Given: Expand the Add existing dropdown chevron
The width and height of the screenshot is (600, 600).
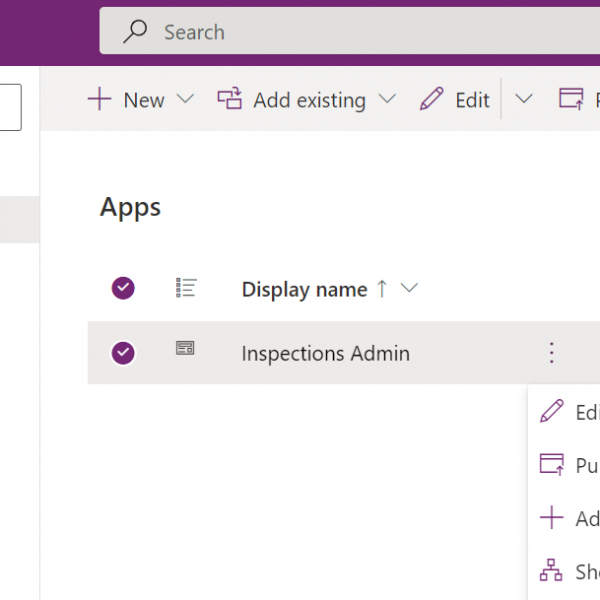Looking at the screenshot, I should [x=387, y=99].
